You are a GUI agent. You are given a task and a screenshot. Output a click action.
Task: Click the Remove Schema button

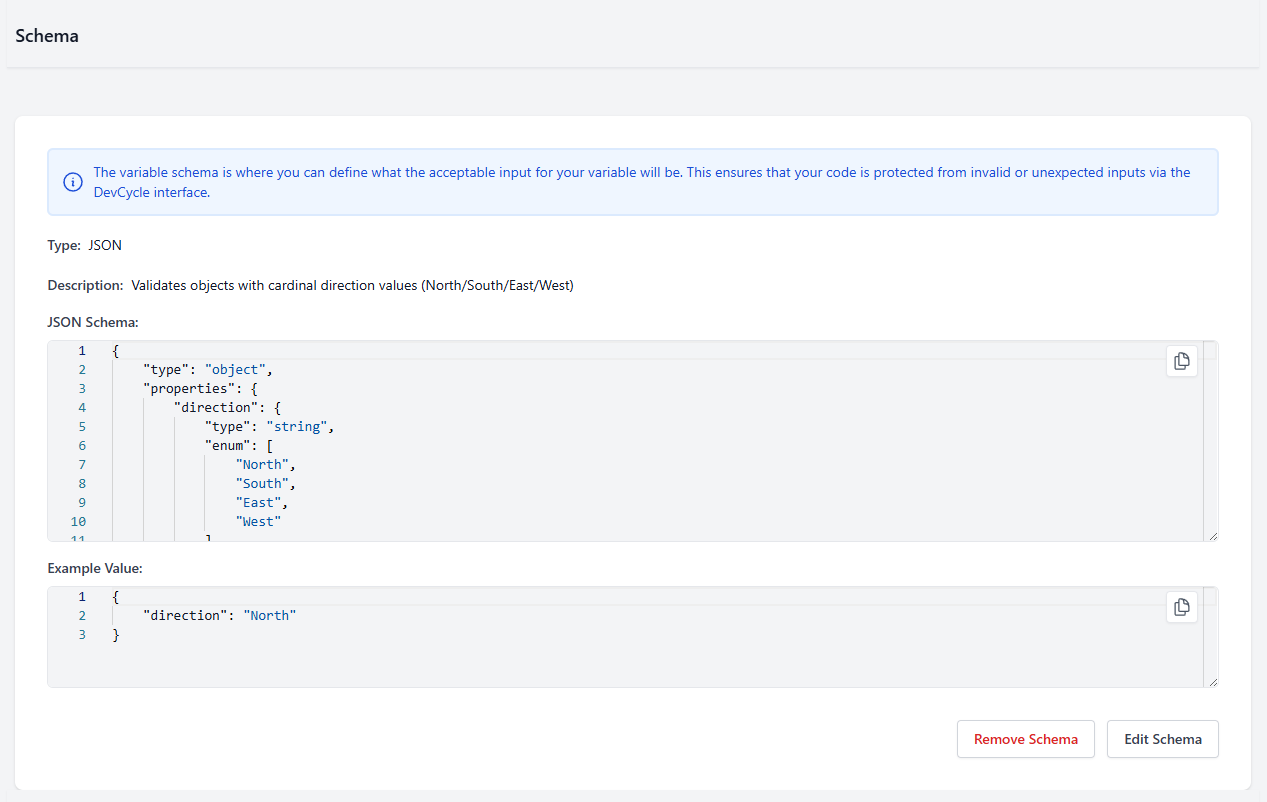coord(1025,739)
